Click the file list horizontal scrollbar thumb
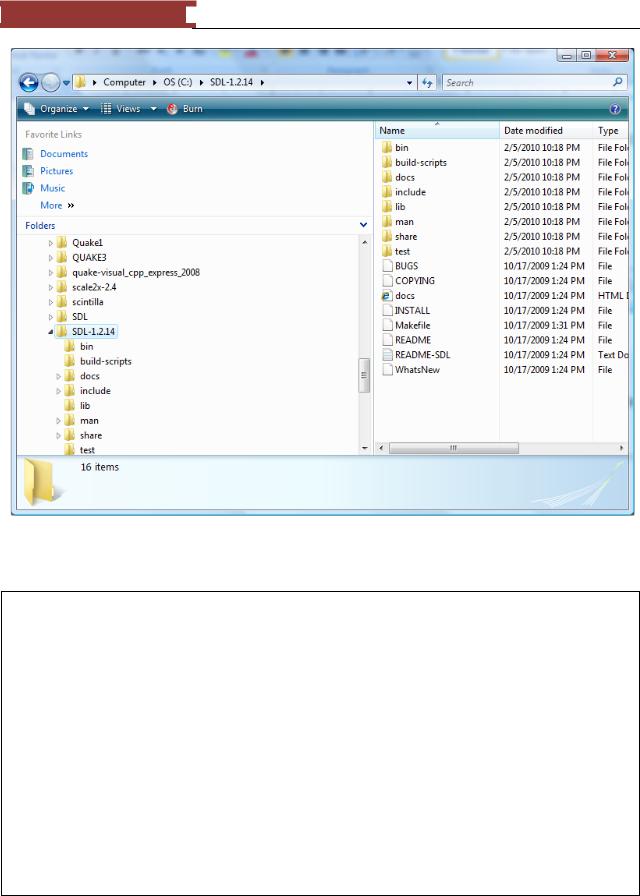Screen dimensions: 640x896 (454, 449)
